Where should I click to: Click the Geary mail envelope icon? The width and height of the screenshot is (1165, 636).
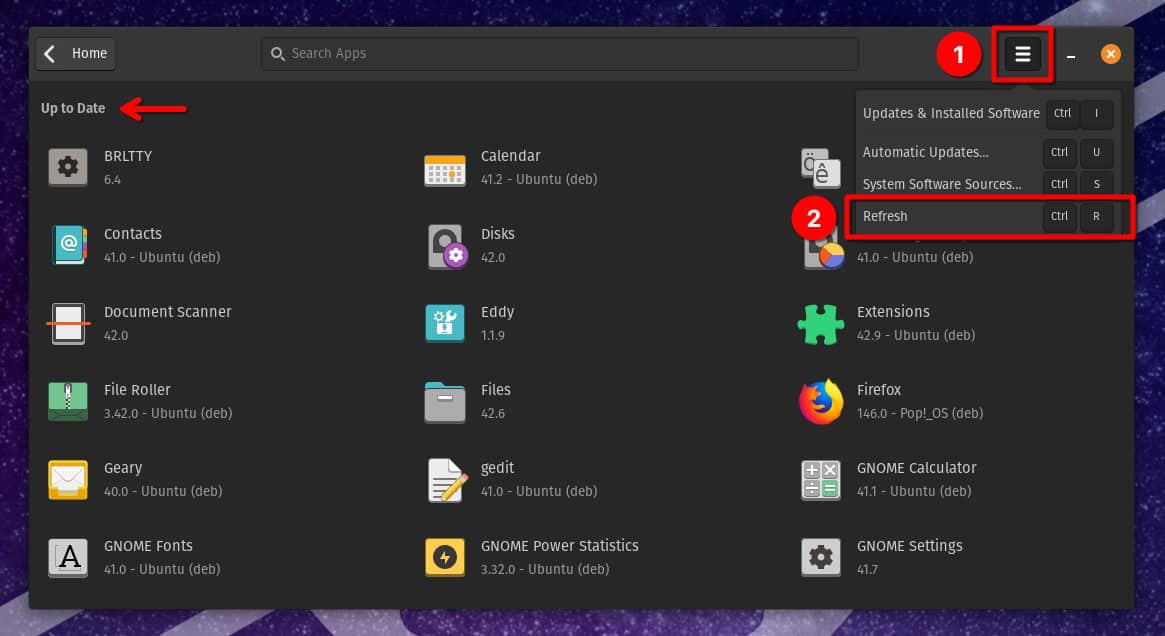coord(68,480)
